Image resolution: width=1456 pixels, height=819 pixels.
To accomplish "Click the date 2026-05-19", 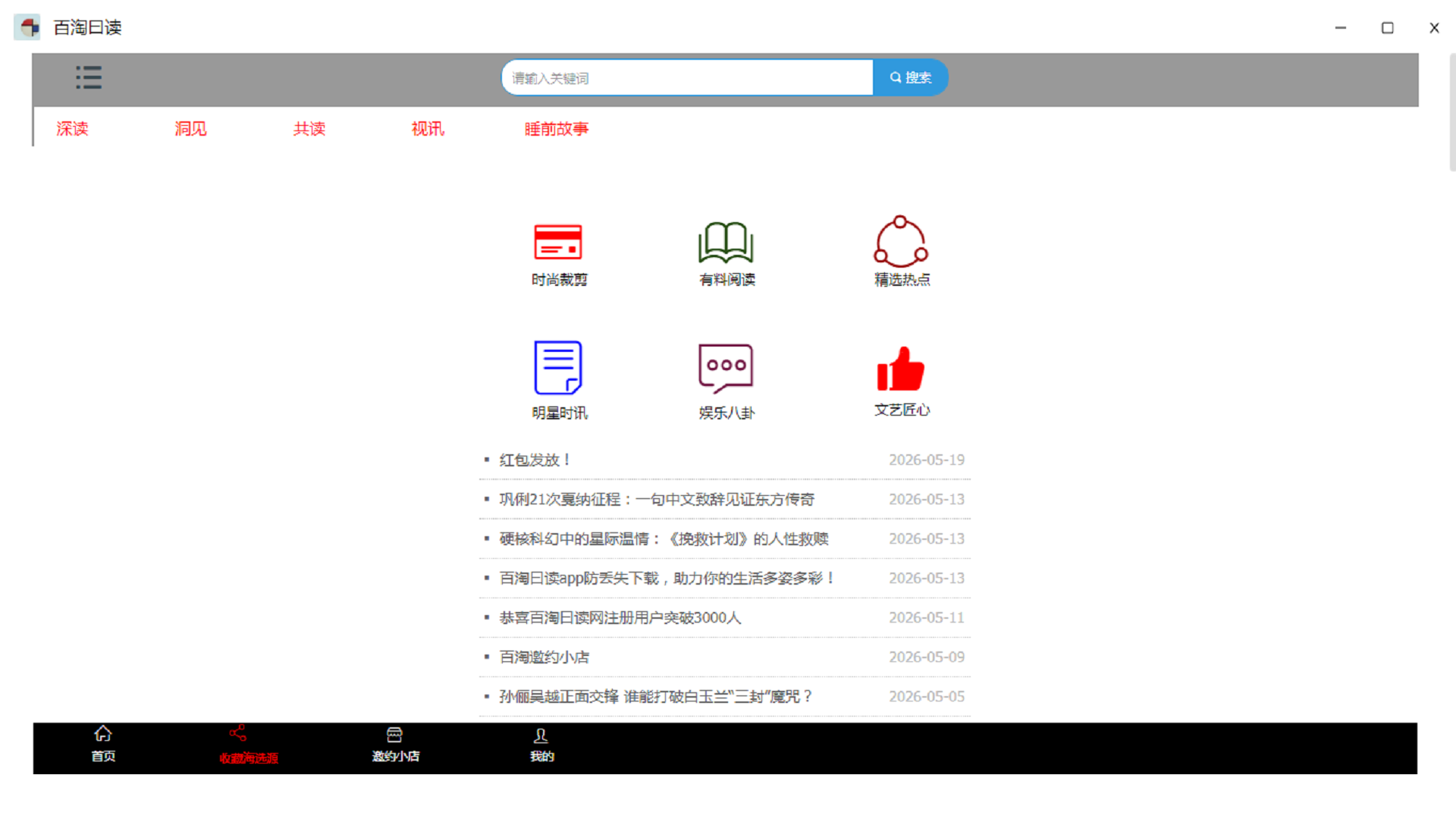I will [927, 460].
